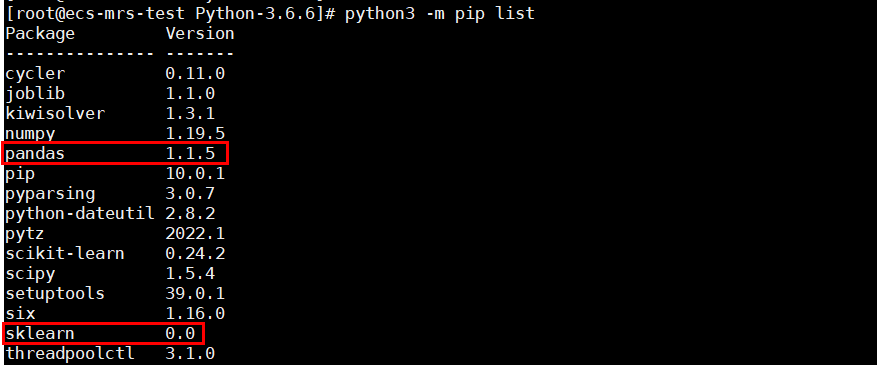
Task: Click pip version 10.0.1
Action: coord(195,173)
